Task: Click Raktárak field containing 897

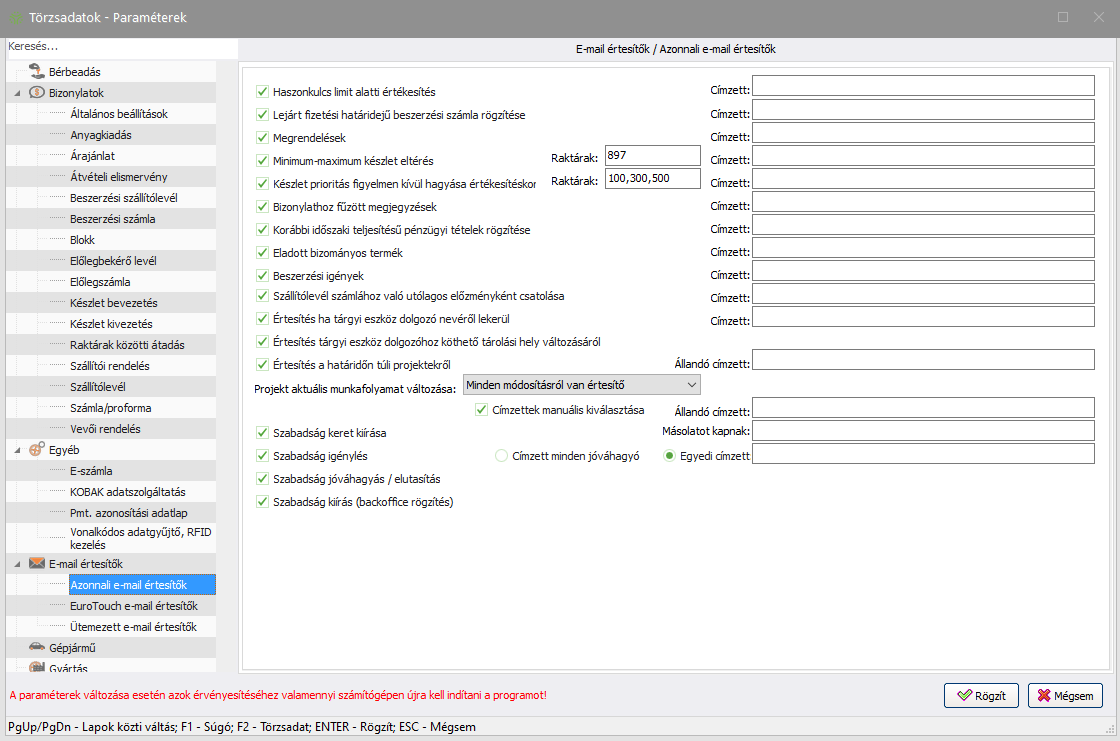Action: [652, 156]
